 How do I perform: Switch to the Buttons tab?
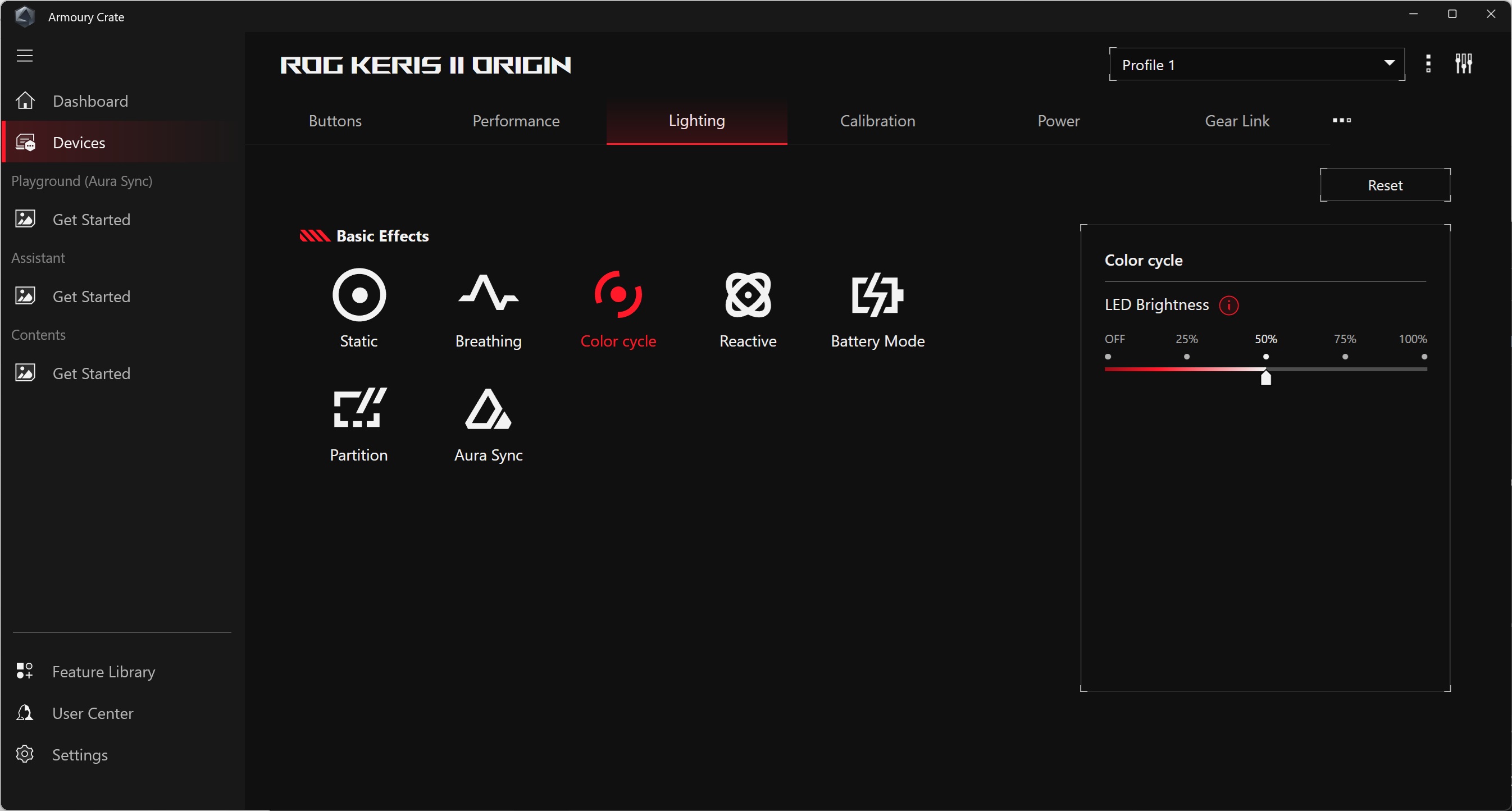coord(335,121)
